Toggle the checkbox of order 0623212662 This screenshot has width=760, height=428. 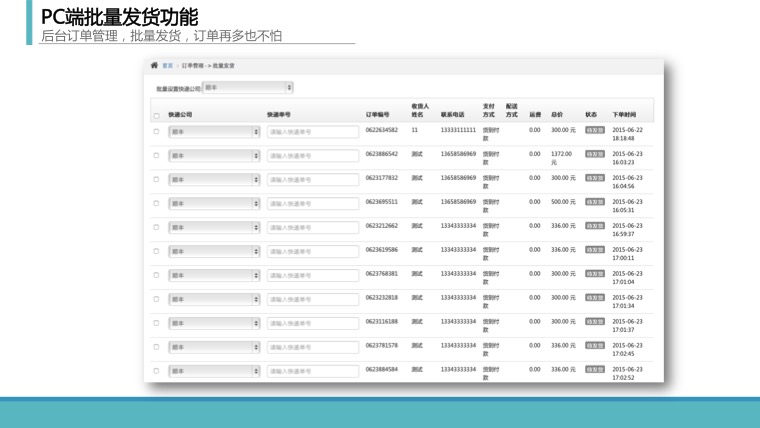(156, 227)
